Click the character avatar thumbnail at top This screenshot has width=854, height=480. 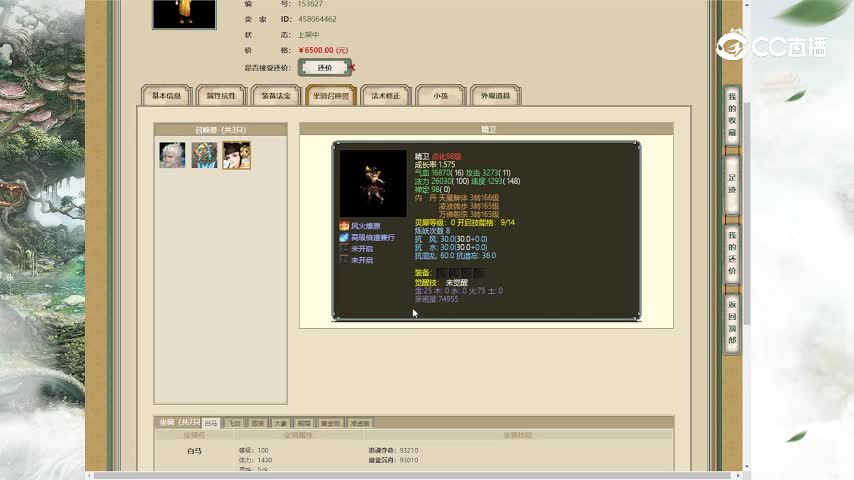(184, 14)
